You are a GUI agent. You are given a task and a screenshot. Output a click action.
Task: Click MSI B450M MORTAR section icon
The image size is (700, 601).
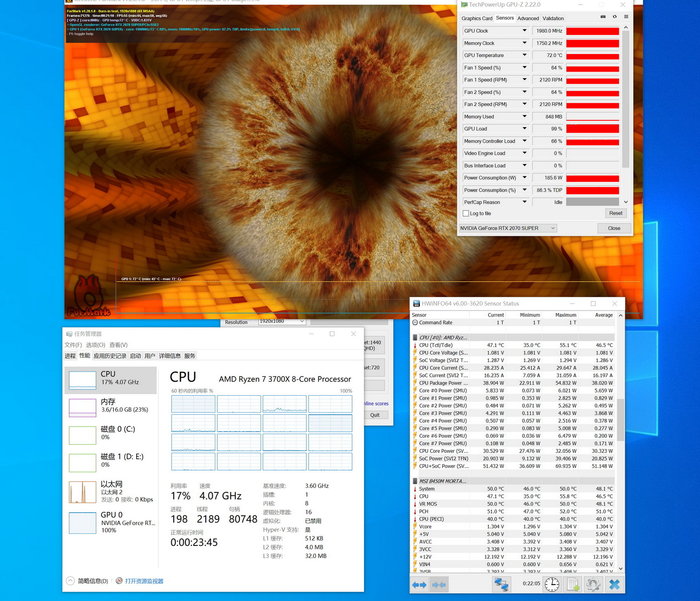tap(415, 481)
